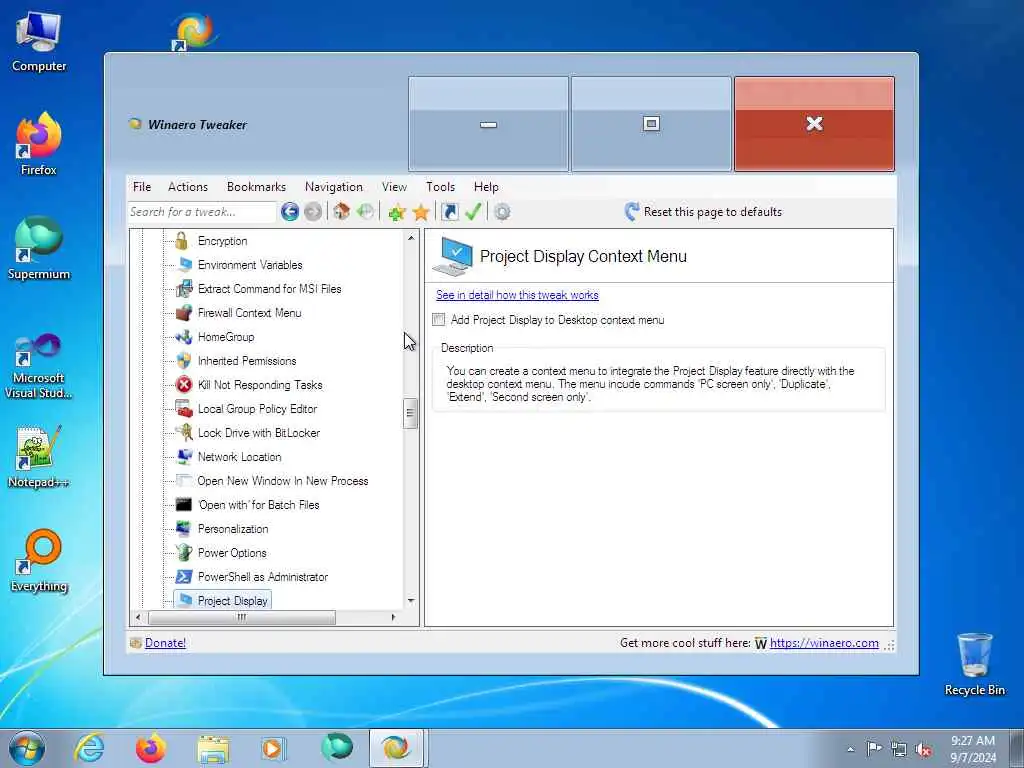Open the 'See in detail how this tweak works' link
Viewport: 1024px width, 768px height.
click(517, 295)
